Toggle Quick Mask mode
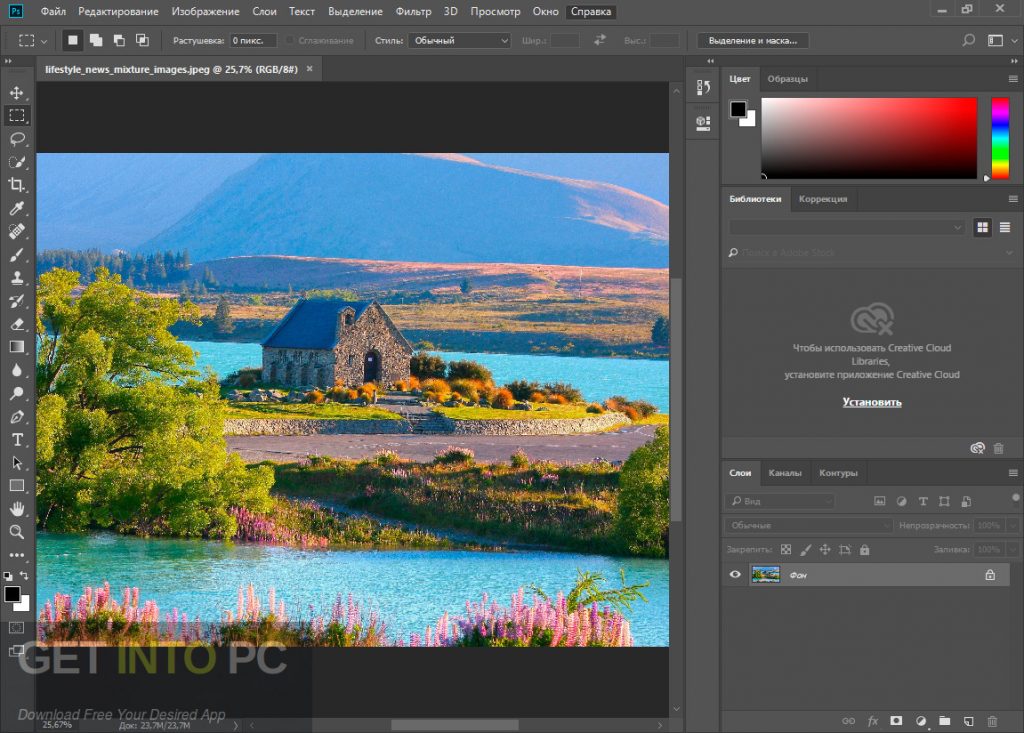 click(x=16, y=628)
